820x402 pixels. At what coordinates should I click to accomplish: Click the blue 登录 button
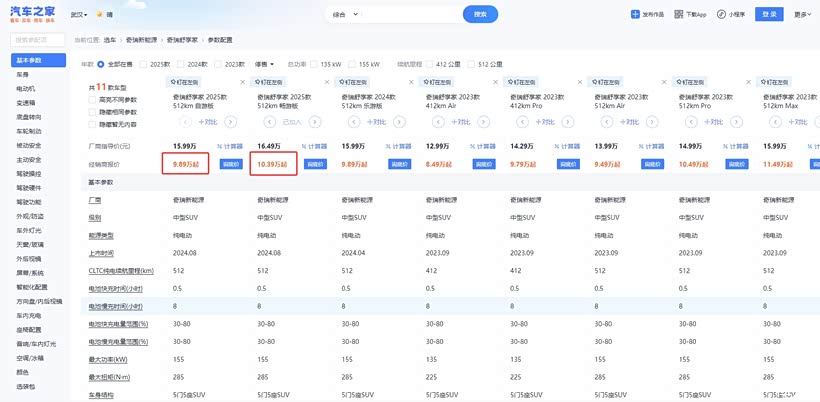[x=768, y=14]
